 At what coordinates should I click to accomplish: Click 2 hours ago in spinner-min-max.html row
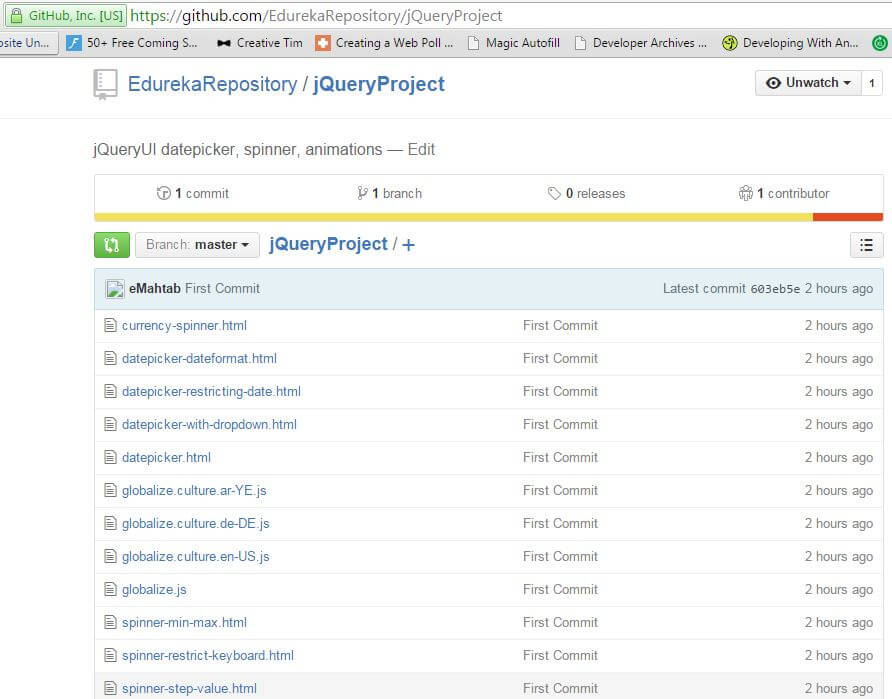(x=839, y=623)
